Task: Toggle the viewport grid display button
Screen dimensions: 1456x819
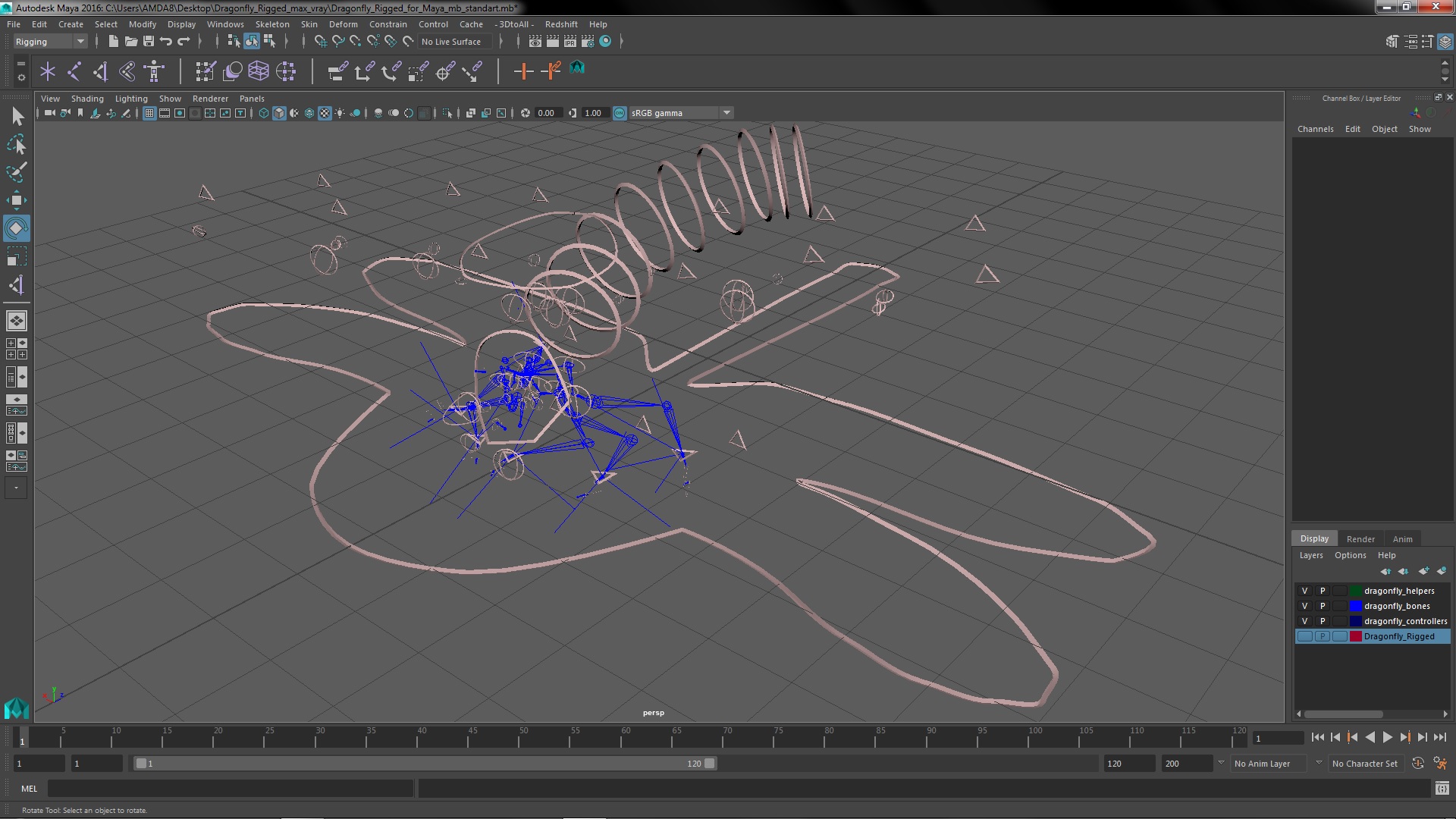Action: tap(149, 113)
